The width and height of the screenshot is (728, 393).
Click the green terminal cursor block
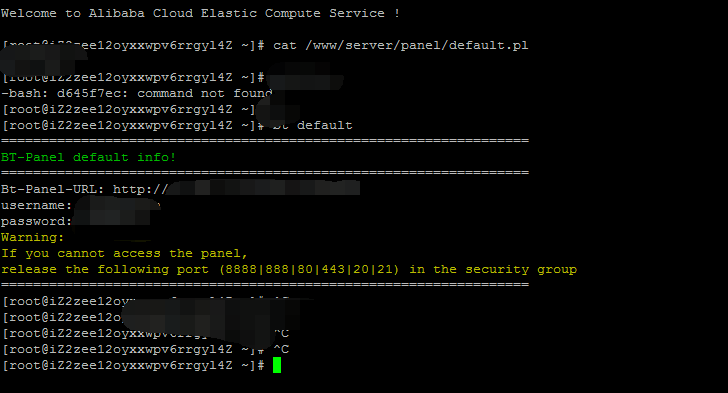pos(277,365)
